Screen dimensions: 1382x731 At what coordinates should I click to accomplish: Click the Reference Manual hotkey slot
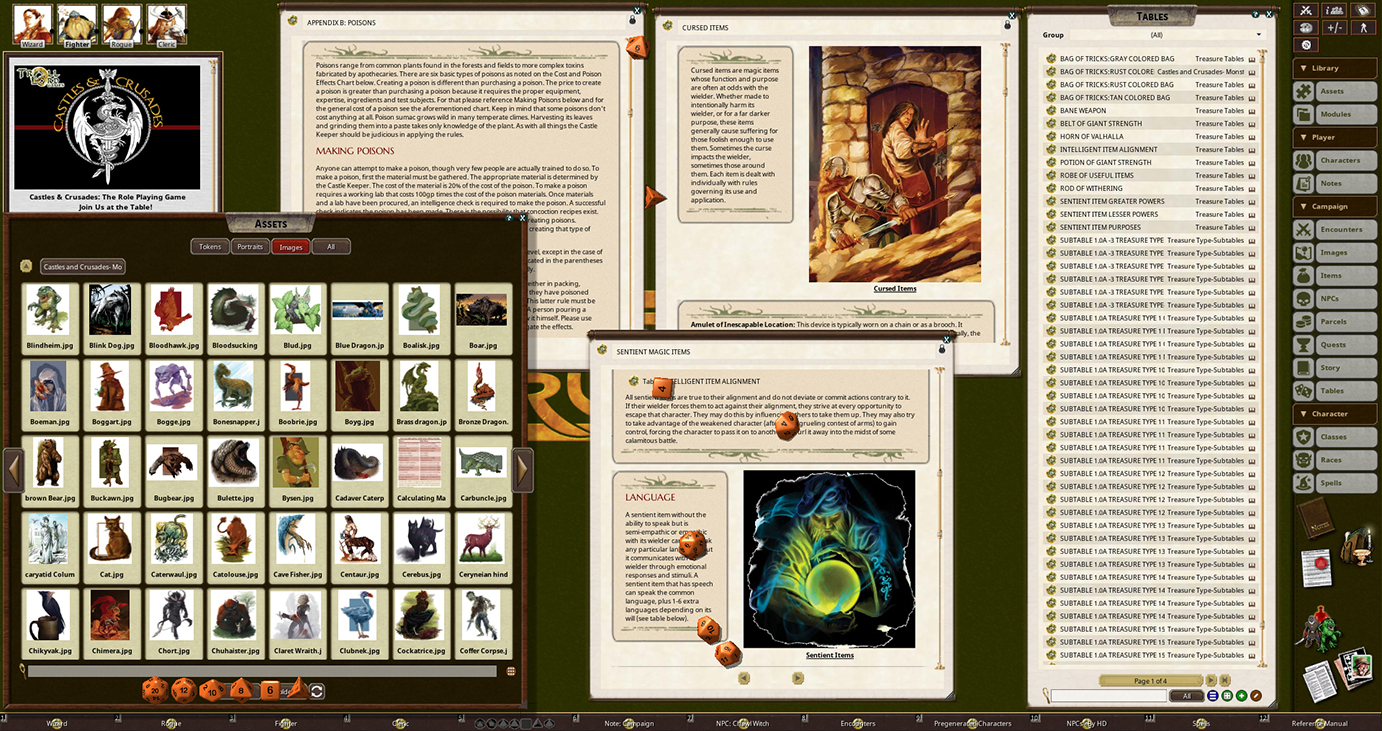[x=1319, y=723]
